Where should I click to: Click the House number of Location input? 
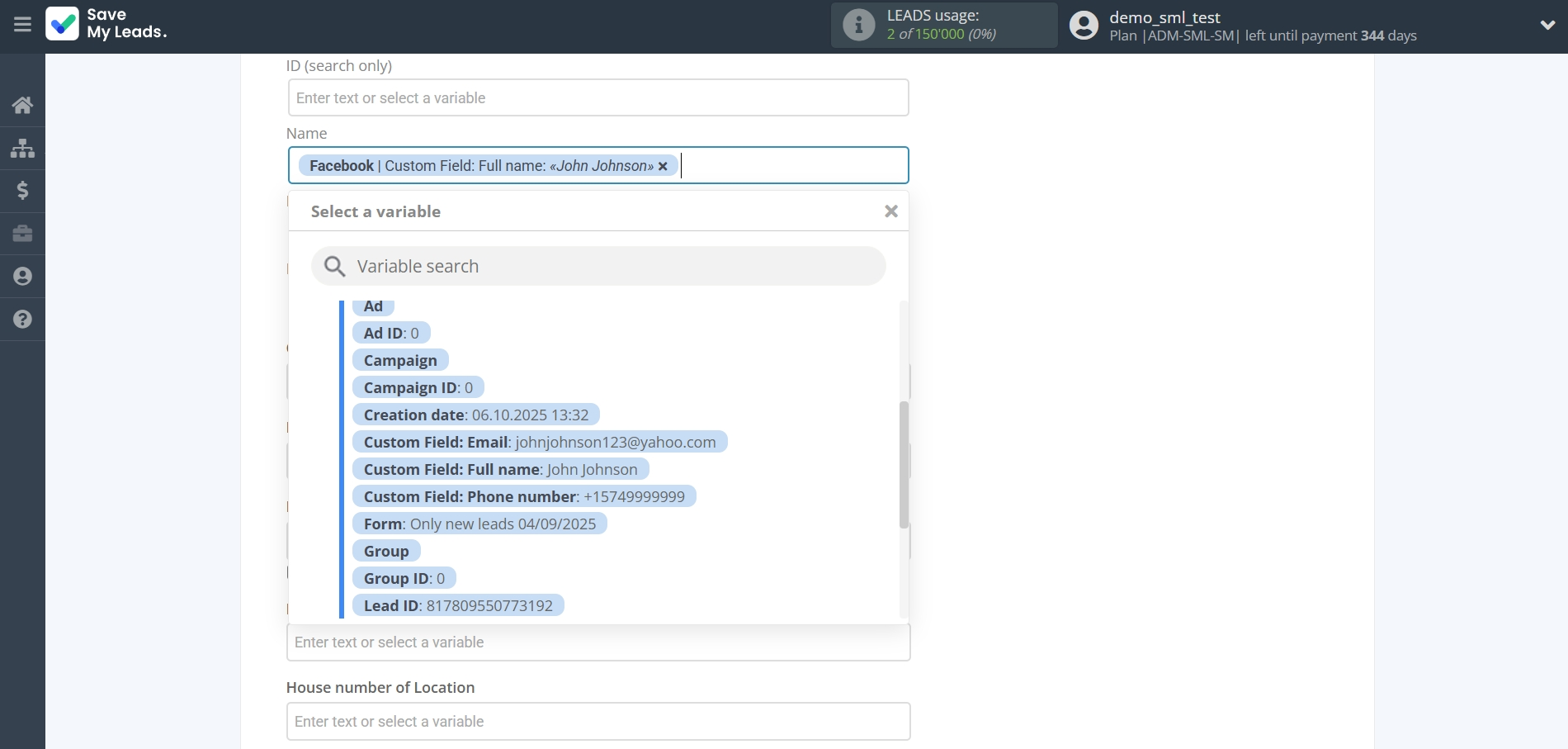tap(597, 721)
